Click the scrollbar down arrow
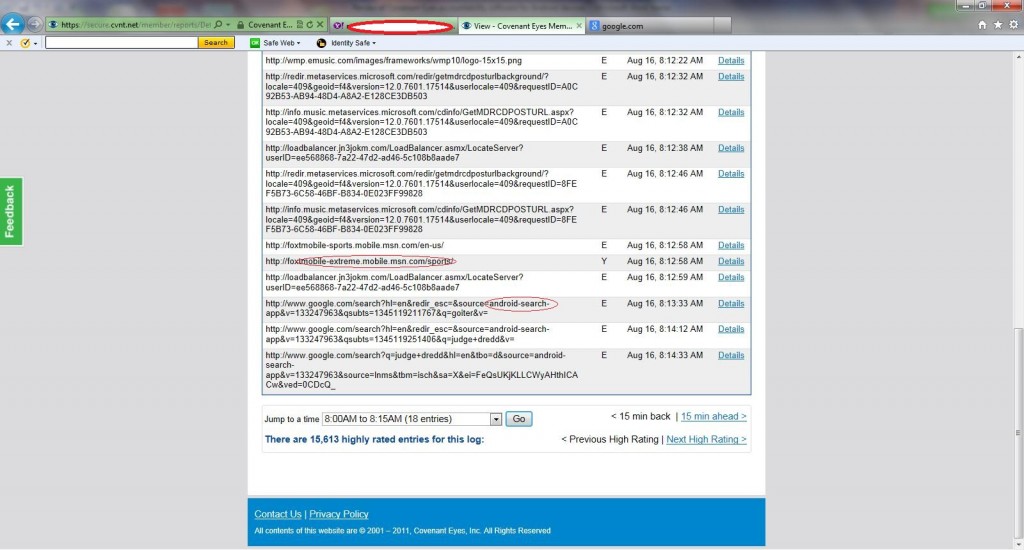 click(1017, 543)
